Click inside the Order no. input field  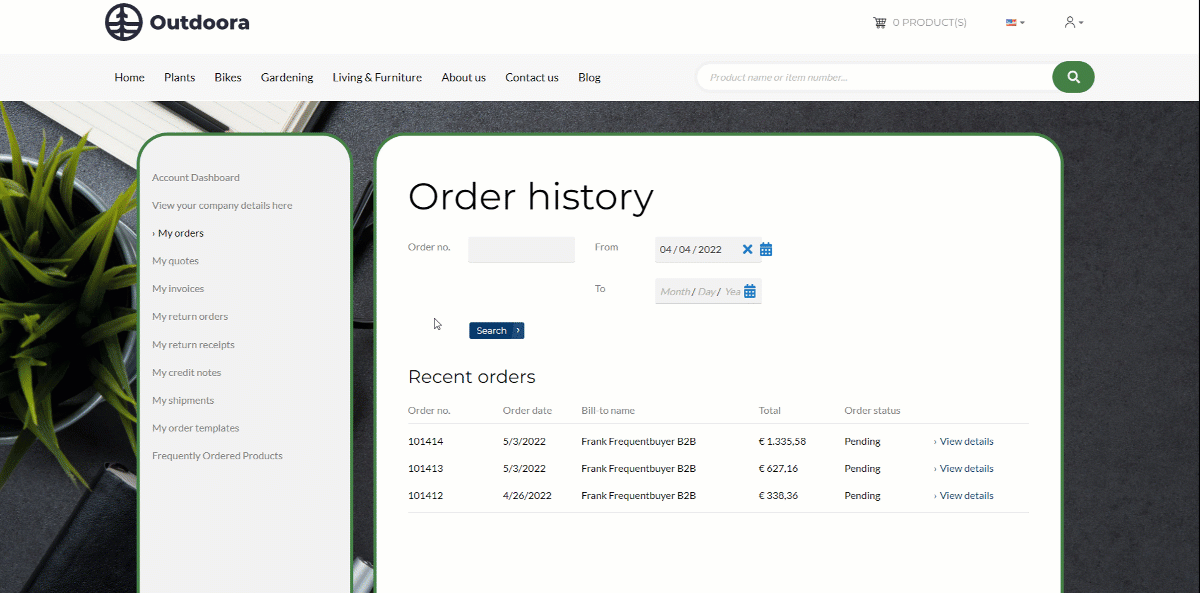(521, 249)
